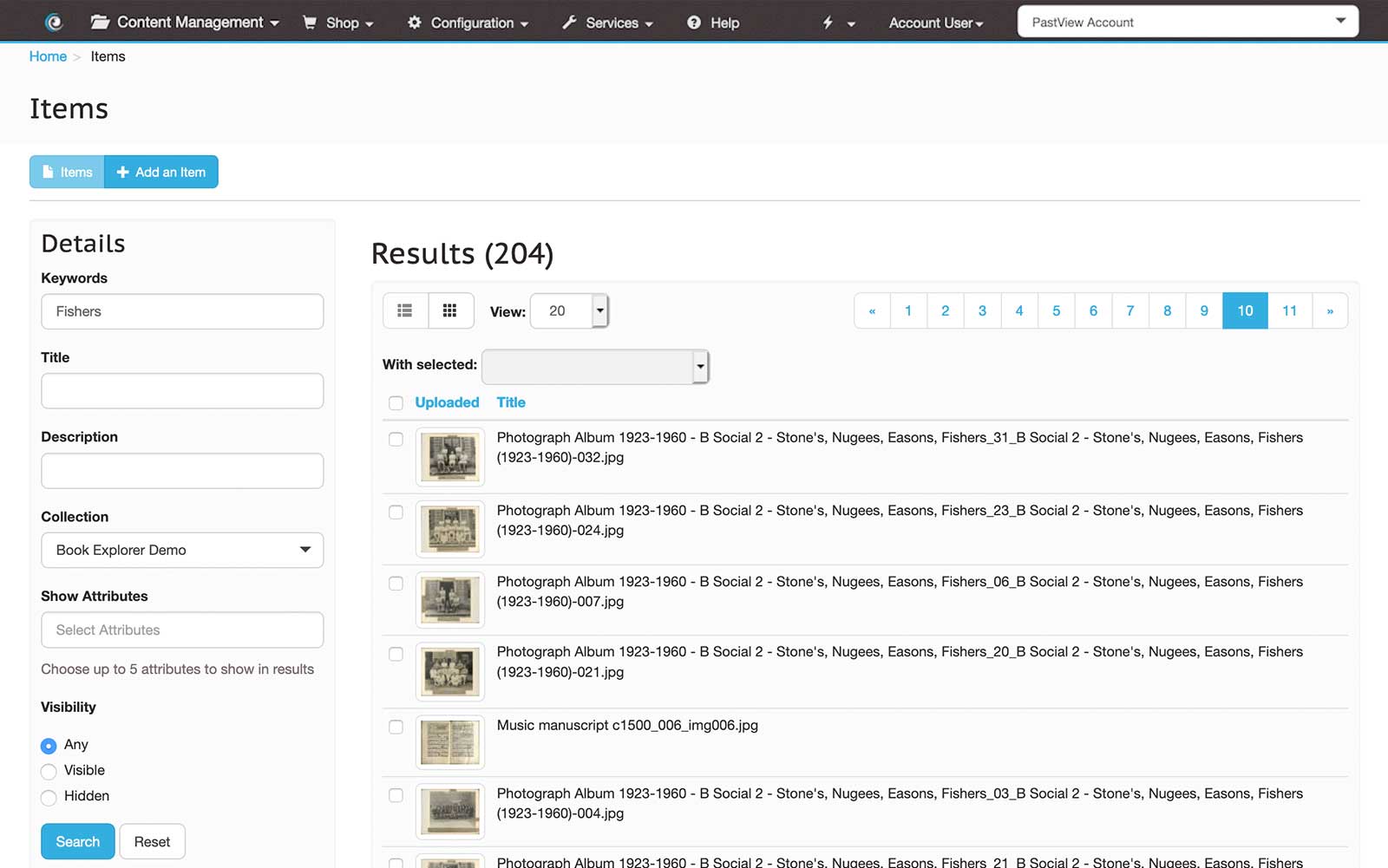1388x868 pixels.
Task: Click the Reset button
Action: (x=152, y=841)
